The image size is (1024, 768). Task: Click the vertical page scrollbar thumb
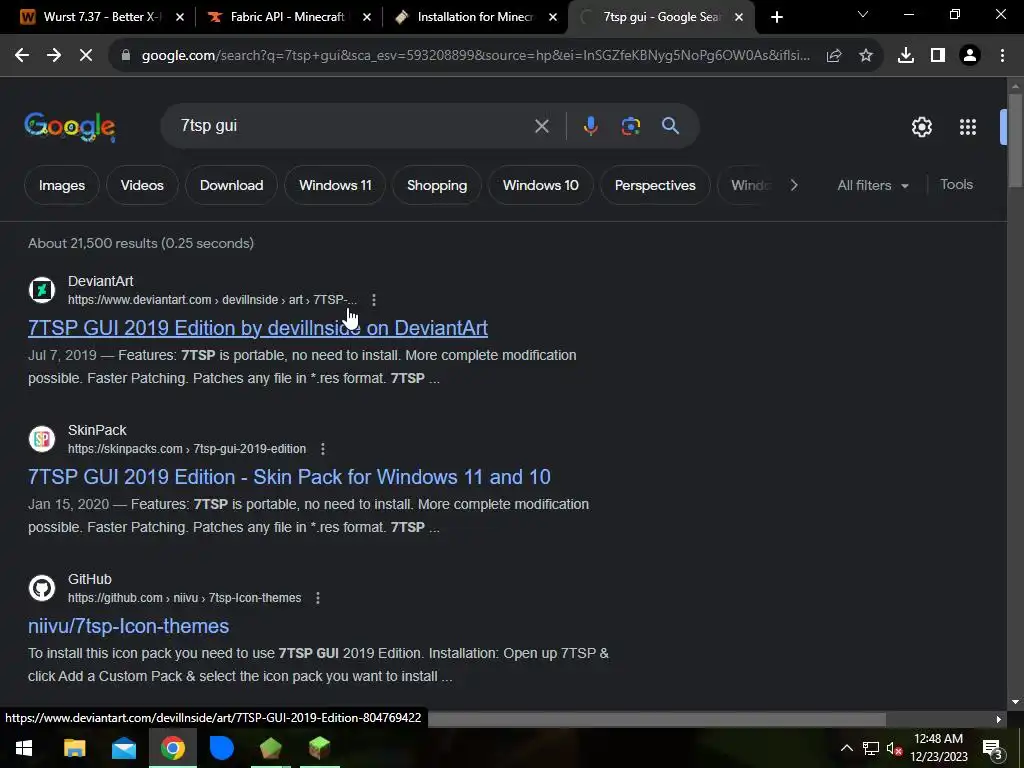1015,140
